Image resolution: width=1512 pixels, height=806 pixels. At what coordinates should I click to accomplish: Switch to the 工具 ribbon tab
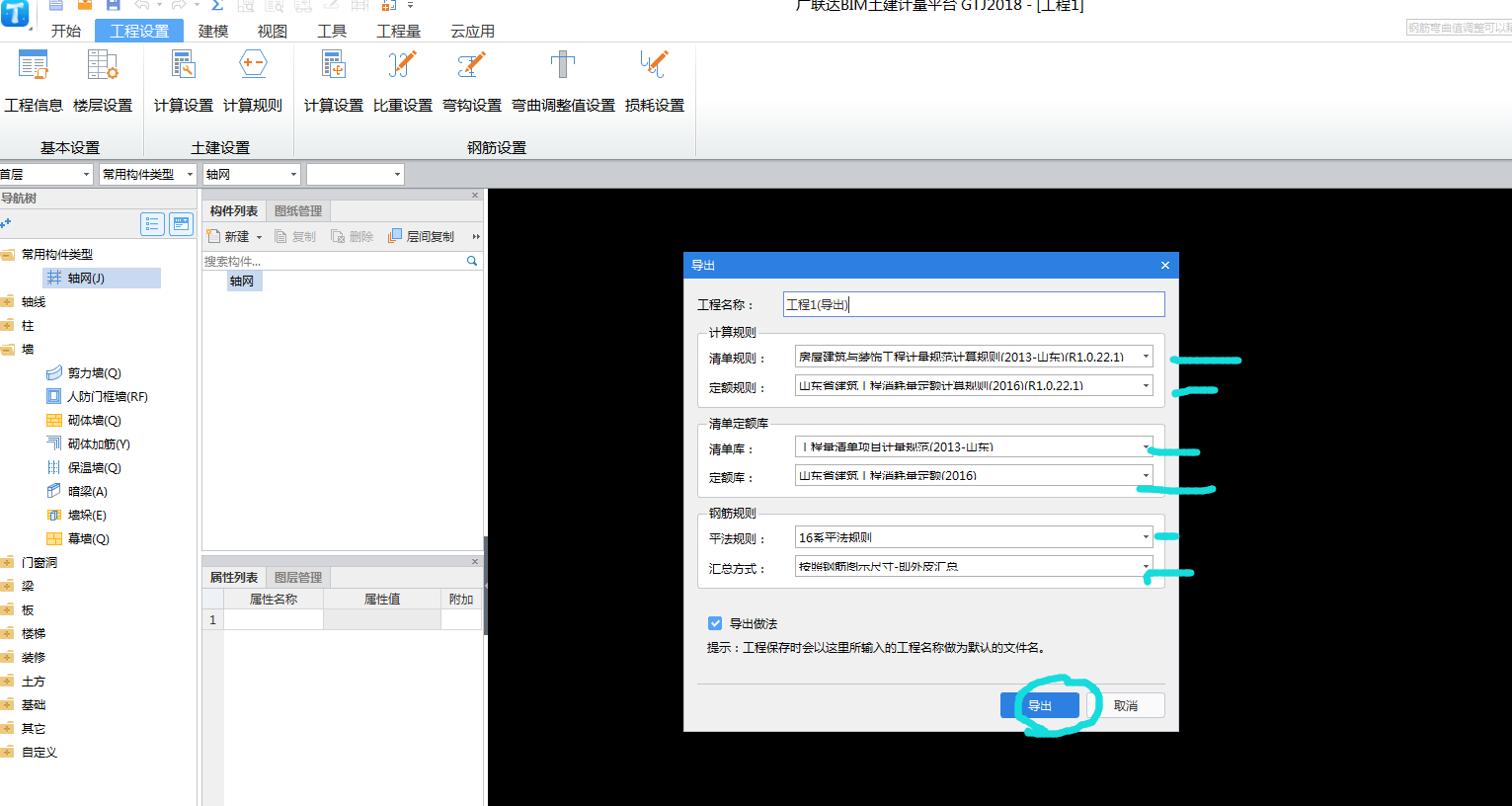pos(332,31)
